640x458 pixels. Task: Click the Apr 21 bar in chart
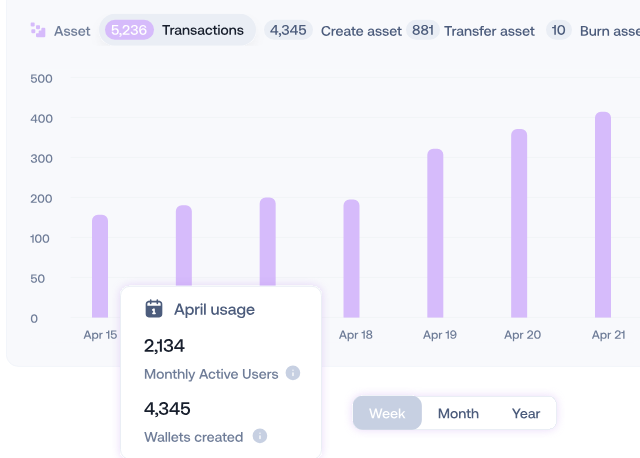point(603,214)
